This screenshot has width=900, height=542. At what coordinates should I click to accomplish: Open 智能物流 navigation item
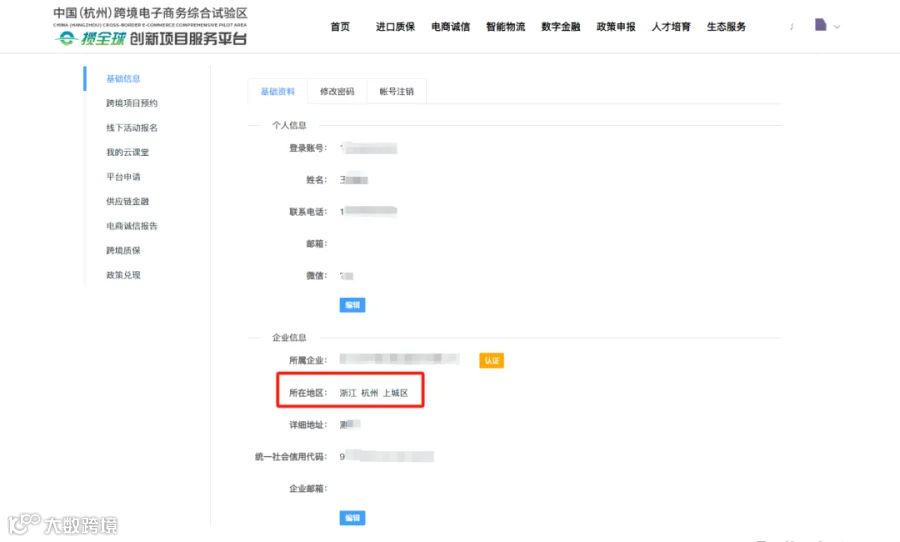505,26
